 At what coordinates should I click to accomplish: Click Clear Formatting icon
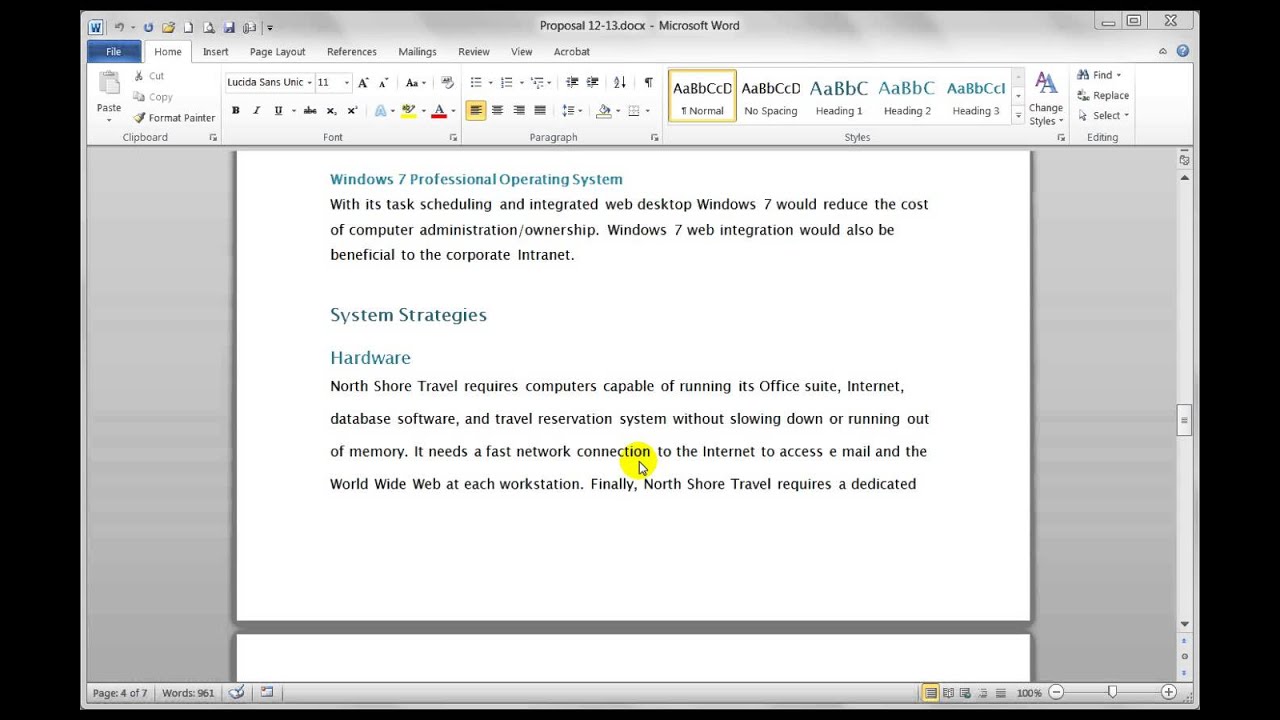point(447,83)
